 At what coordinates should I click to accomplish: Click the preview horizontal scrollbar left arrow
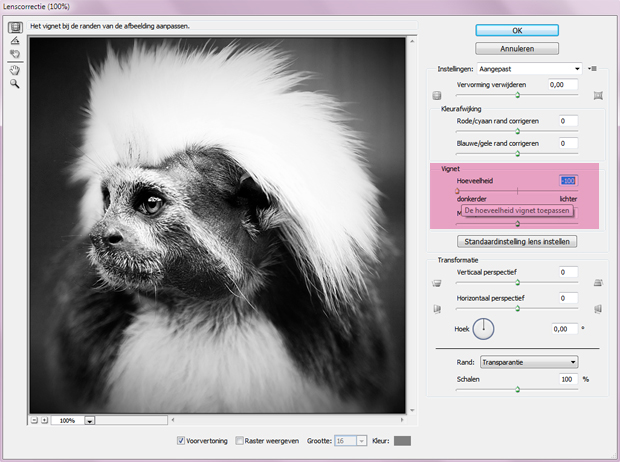(x=172, y=420)
